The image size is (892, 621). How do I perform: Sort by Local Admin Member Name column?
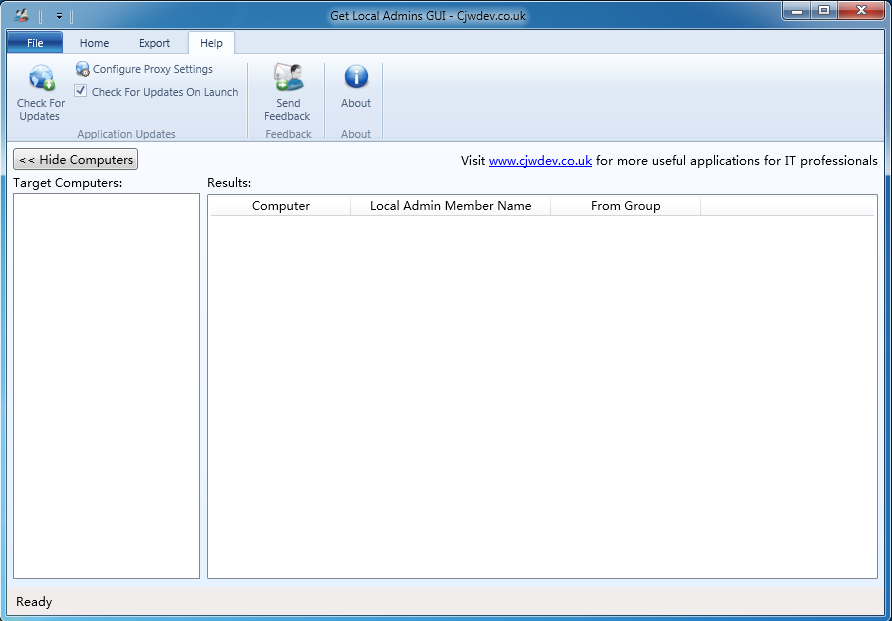(450, 206)
